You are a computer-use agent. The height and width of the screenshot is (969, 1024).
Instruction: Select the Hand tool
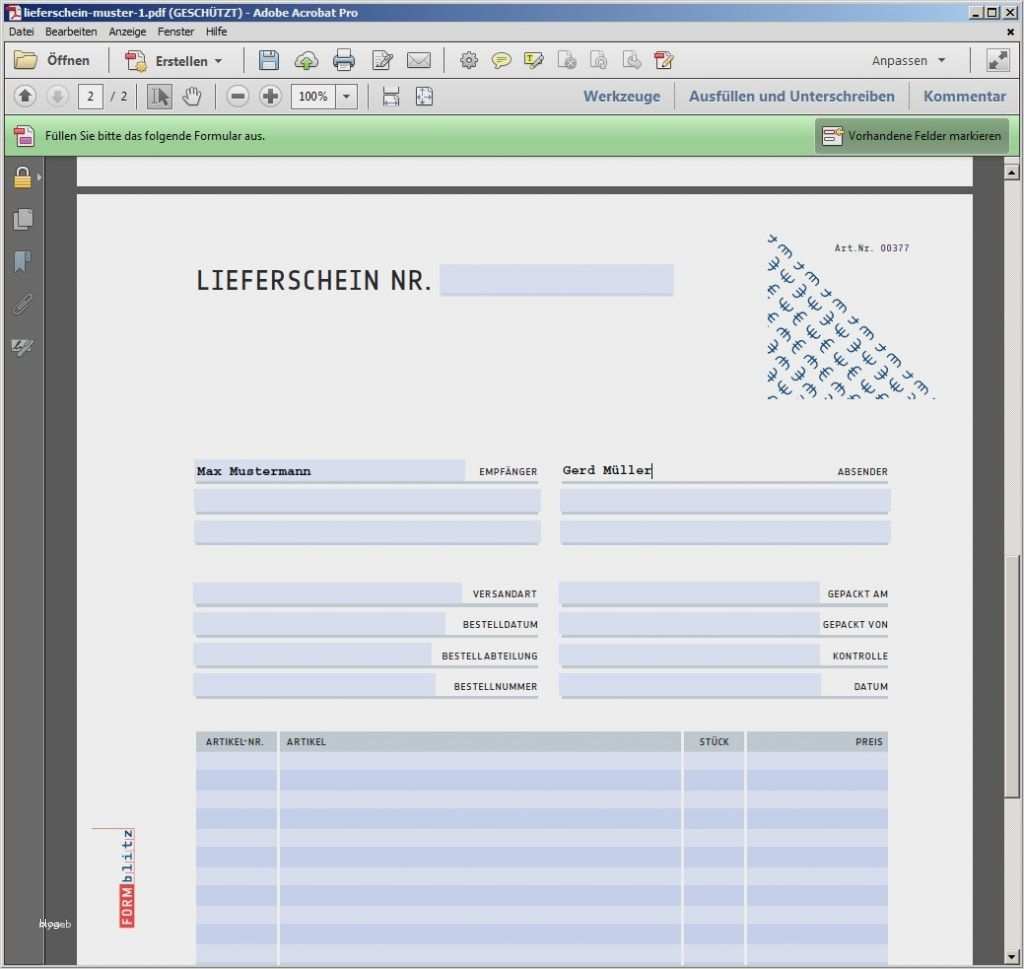(x=191, y=96)
